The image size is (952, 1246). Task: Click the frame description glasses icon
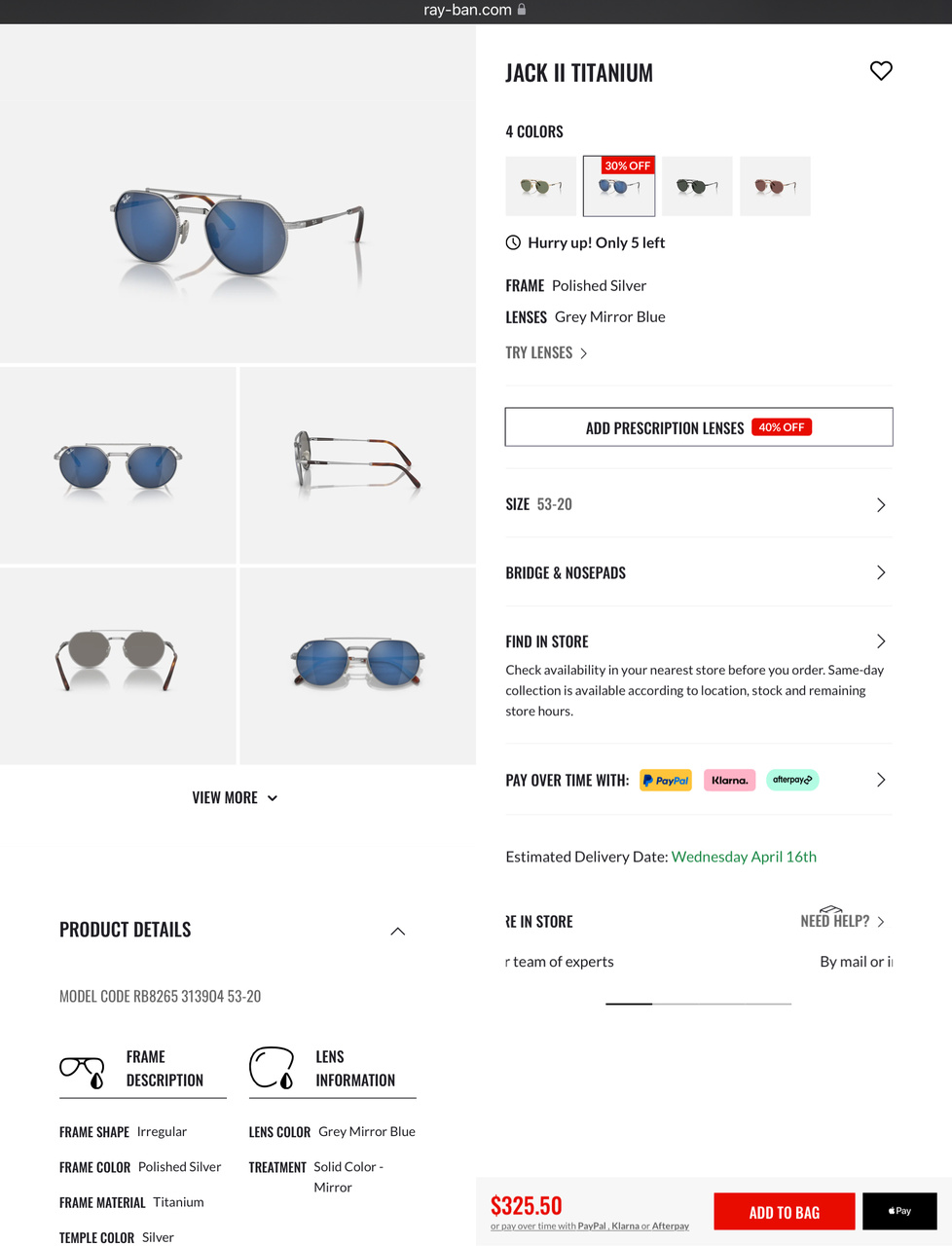click(83, 1071)
